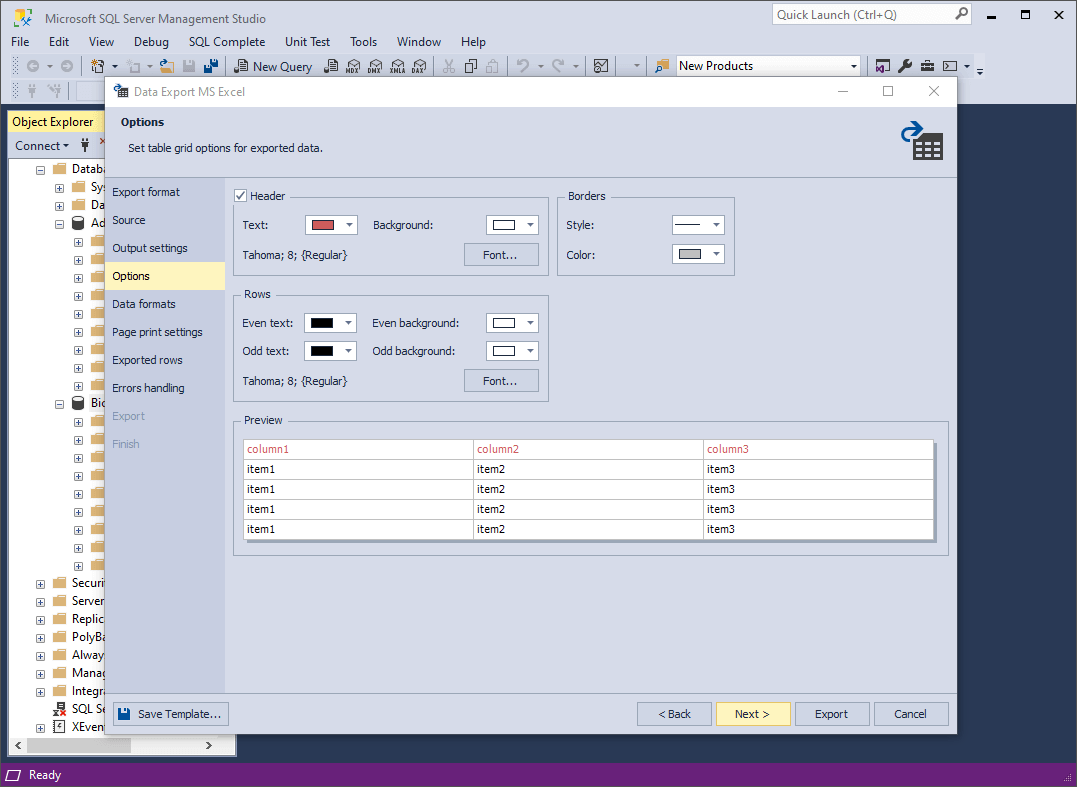Open the Borders Style dropdown
This screenshot has height=787, width=1077.
point(716,225)
